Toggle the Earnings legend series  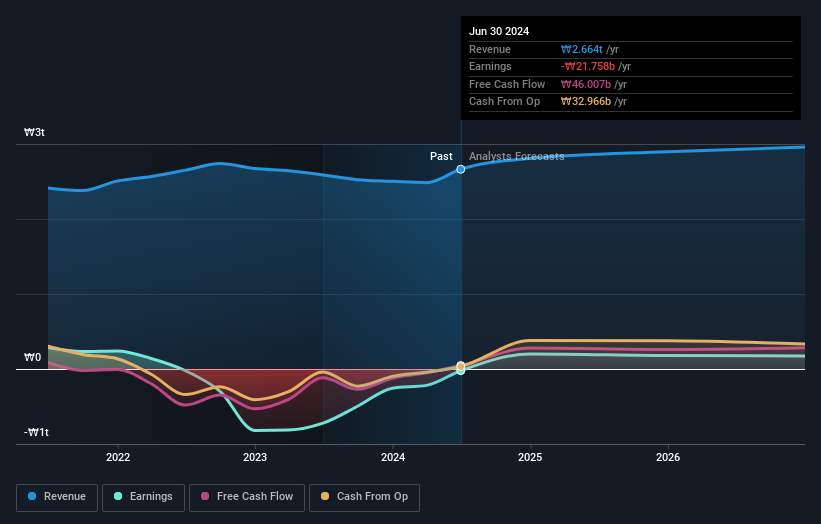[143, 497]
